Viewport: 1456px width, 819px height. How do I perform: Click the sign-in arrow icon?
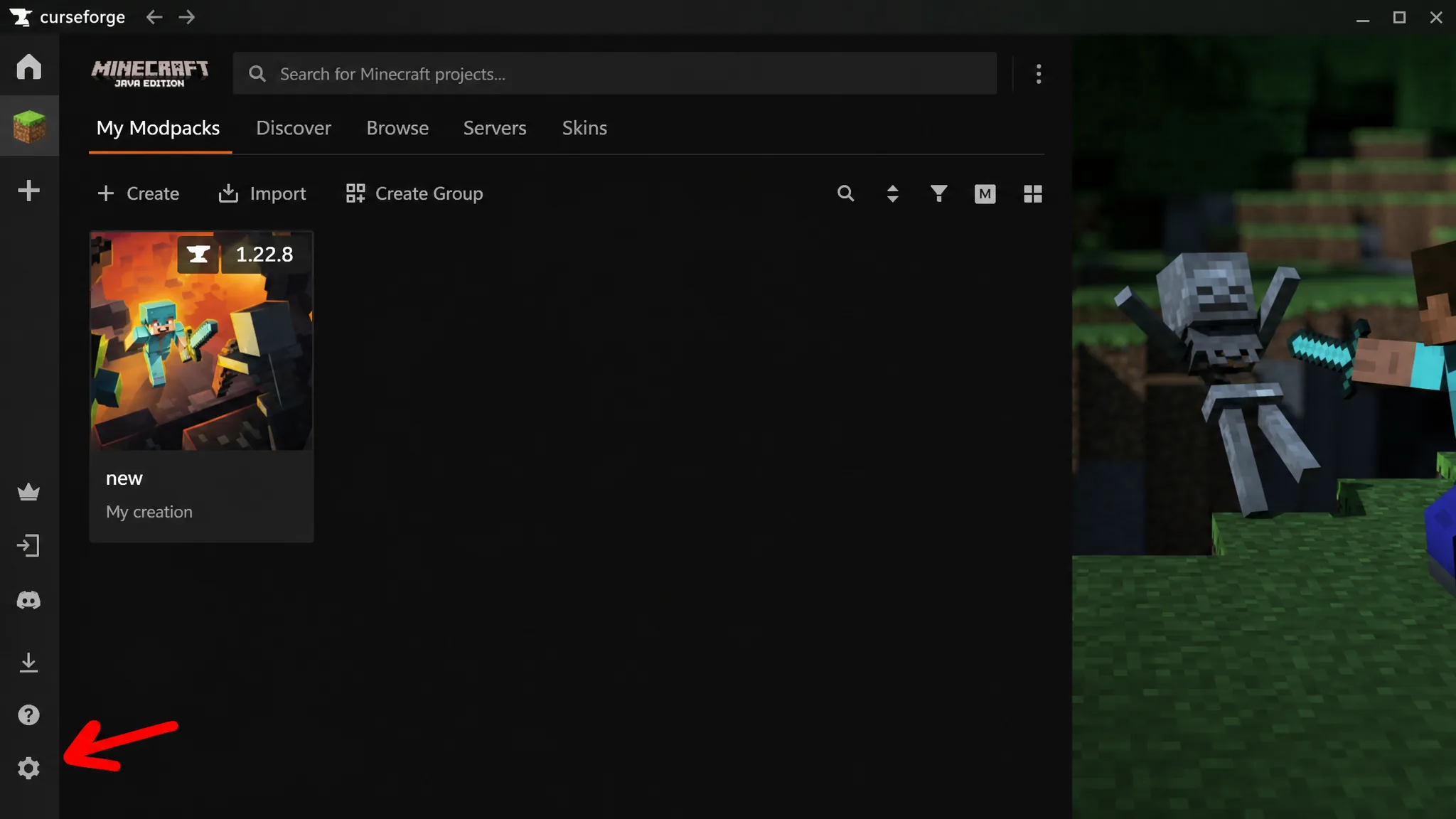tap(28, 546)
